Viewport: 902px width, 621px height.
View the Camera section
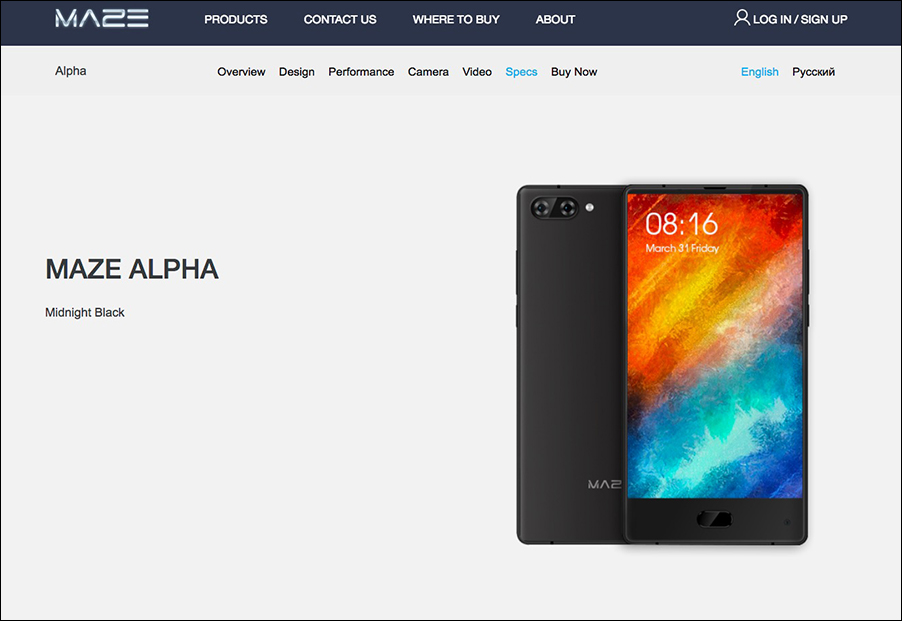click(x=428, y=72)
